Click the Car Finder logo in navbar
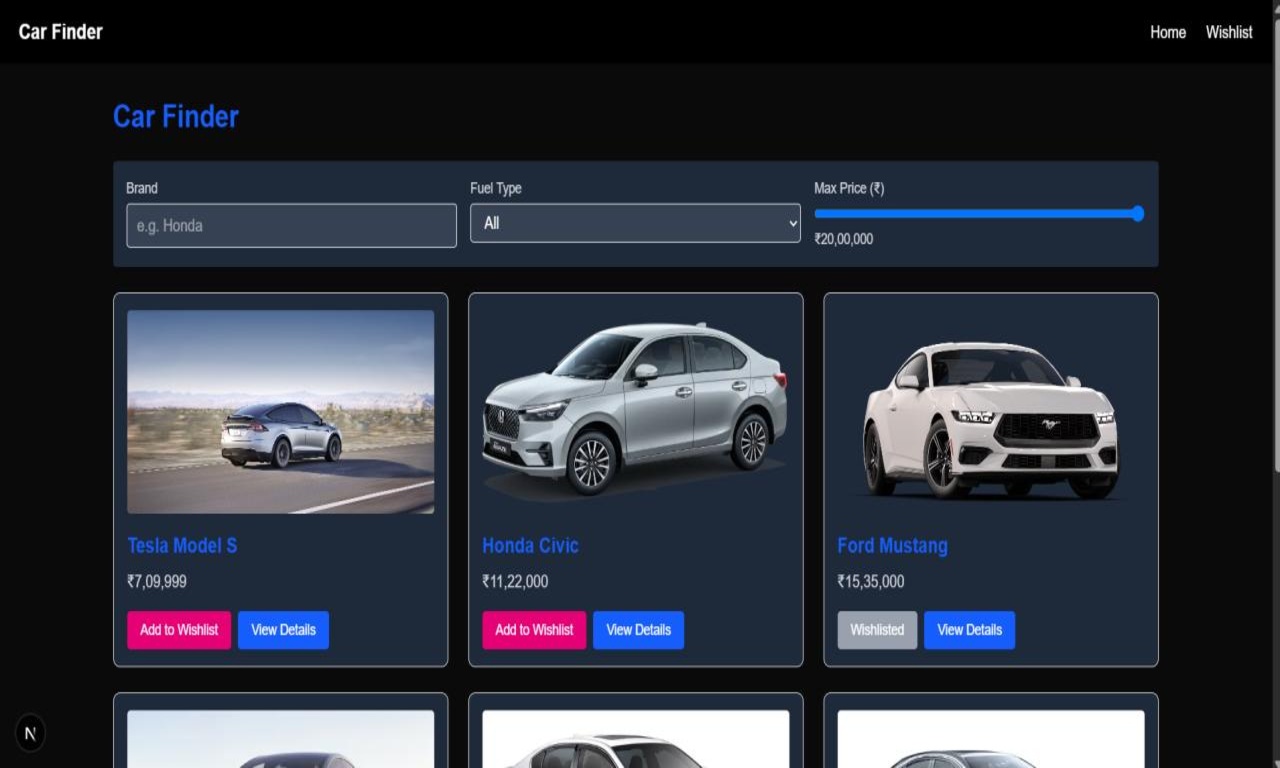This screenshot has height=768, width=1280. pos(61,32)
